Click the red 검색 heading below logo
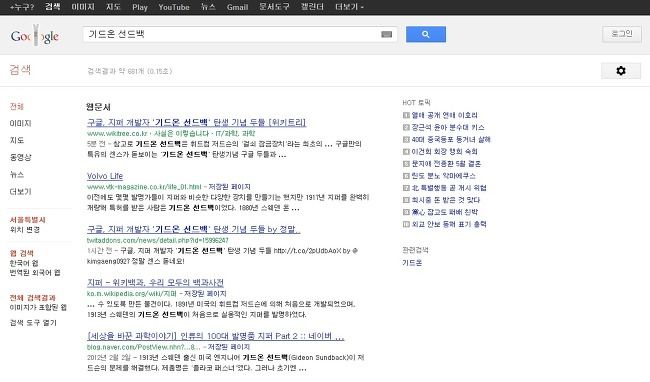The width and height of the screenshot is (650, 382). click(x=20, y=70)
